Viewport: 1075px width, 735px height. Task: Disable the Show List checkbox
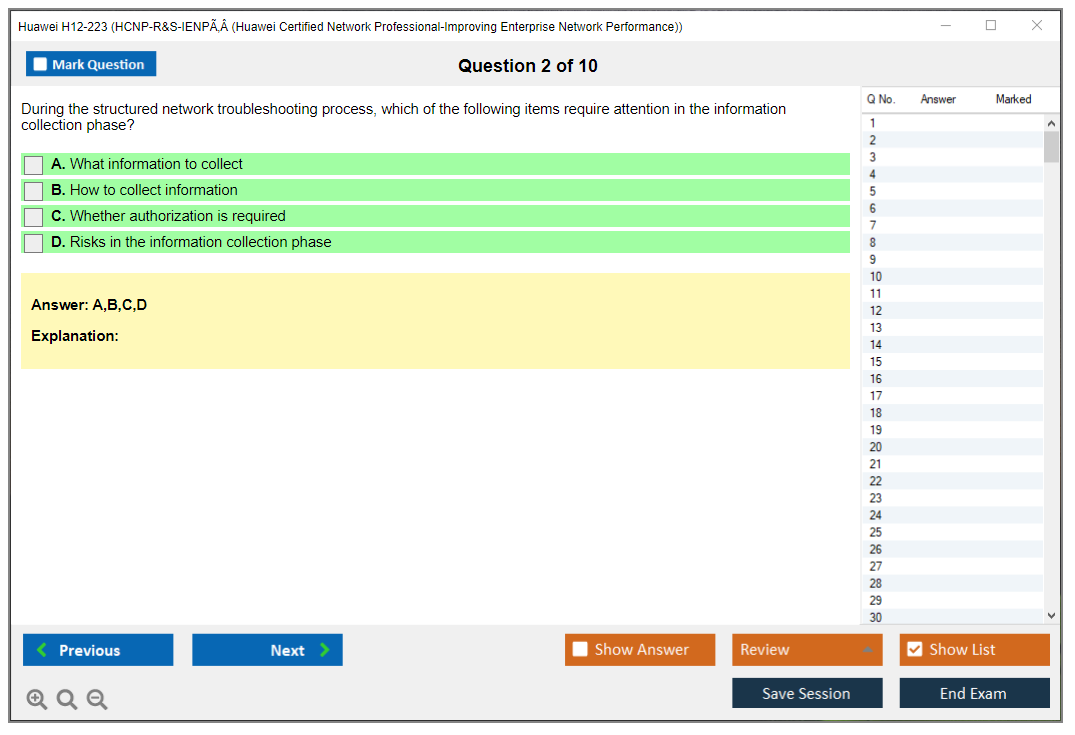915,650
